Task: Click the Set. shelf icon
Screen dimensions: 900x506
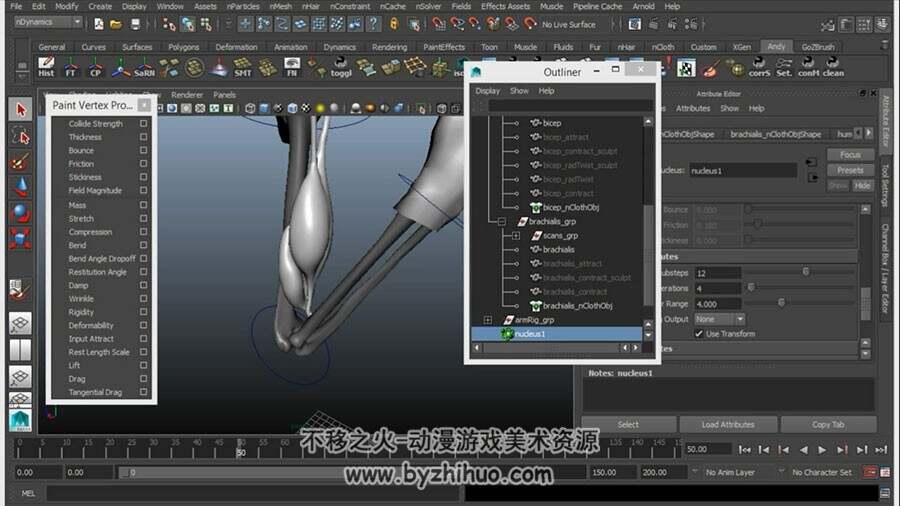Action: click(783, 67)
